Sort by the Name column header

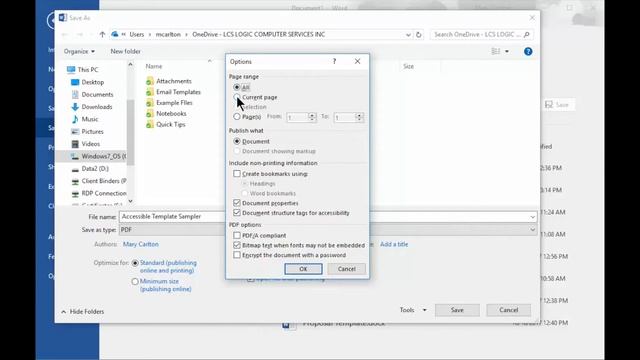(154, 66)
